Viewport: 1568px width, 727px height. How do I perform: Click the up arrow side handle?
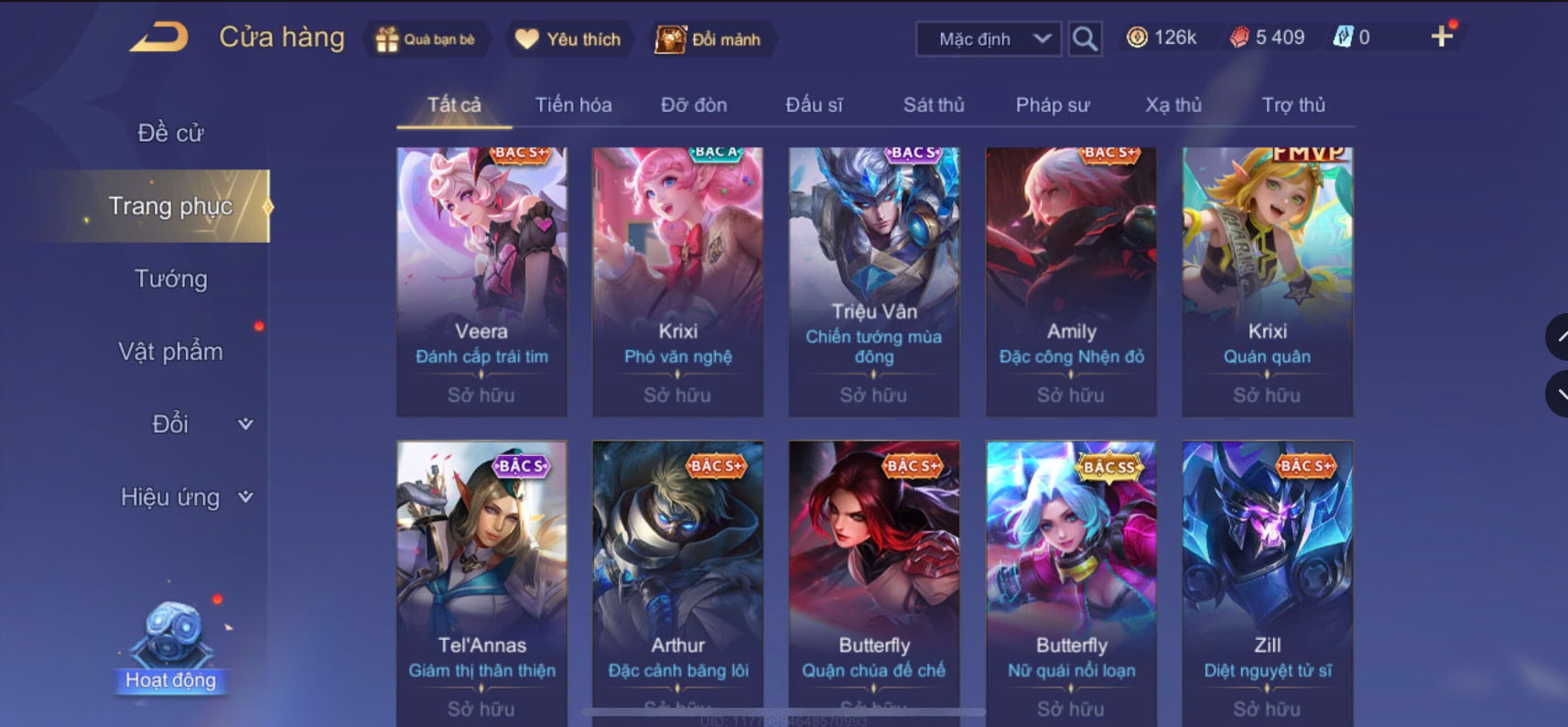[1557, 337]
